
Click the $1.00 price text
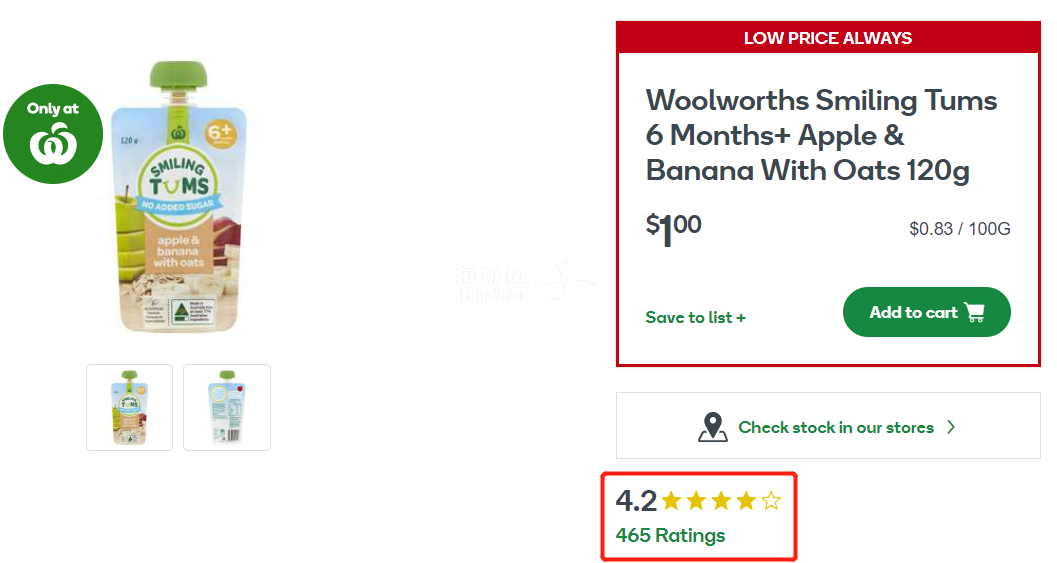(x=673, y=229)
